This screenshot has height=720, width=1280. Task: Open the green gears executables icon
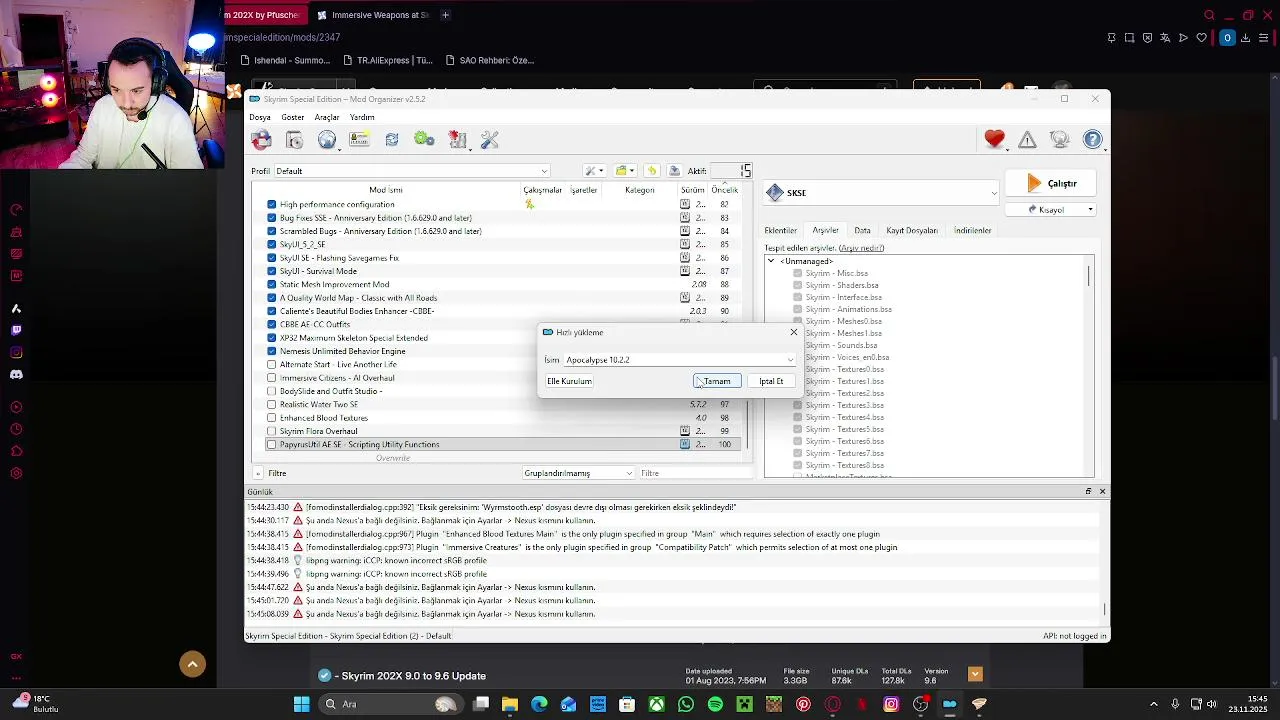point(424,140)
